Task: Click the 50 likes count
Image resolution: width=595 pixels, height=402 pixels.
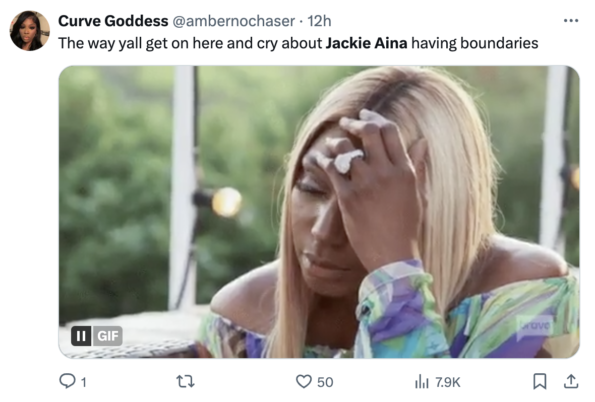Action: click(x=325, y=382)
